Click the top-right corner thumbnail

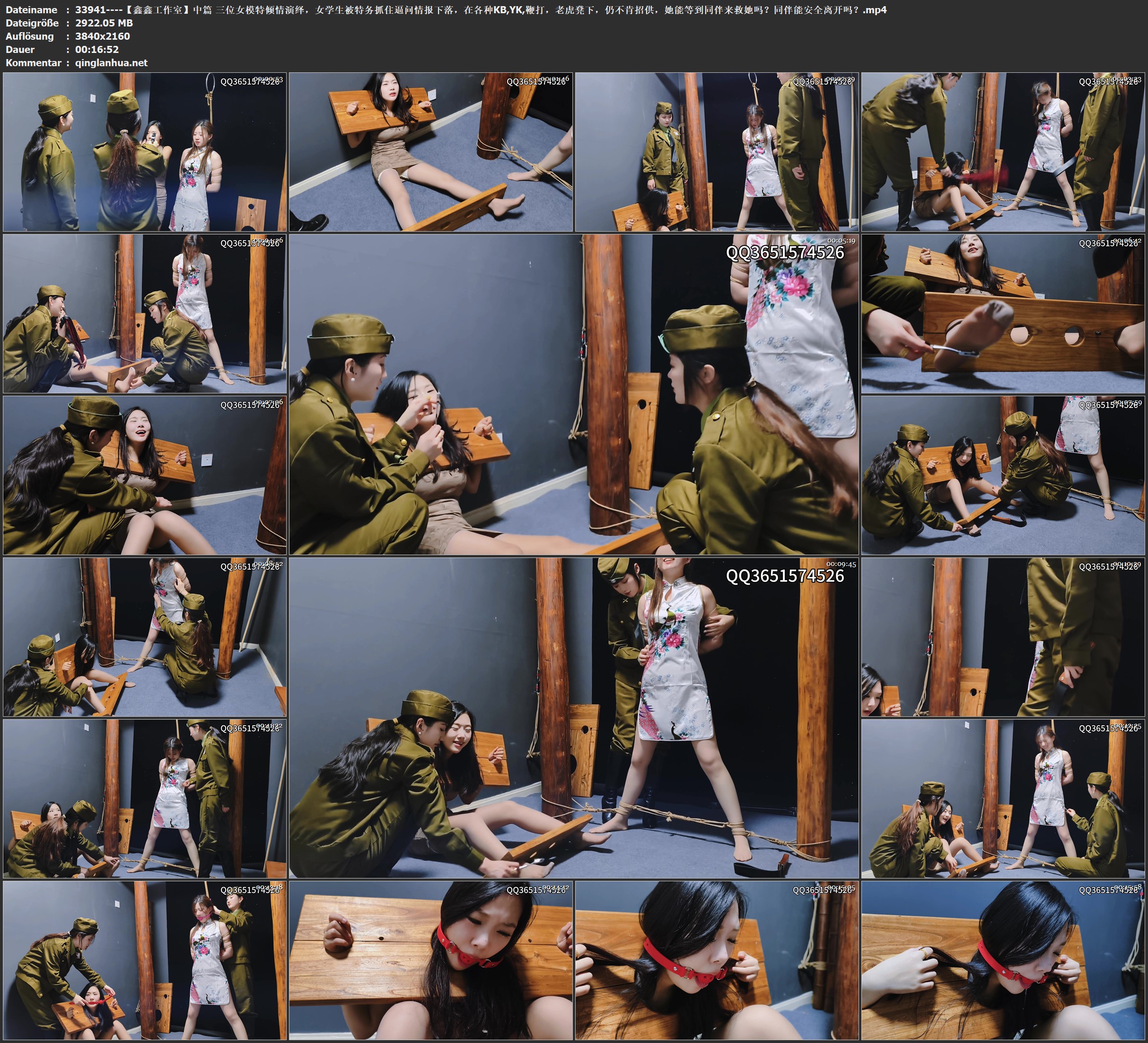click(x=1003, y=152)
